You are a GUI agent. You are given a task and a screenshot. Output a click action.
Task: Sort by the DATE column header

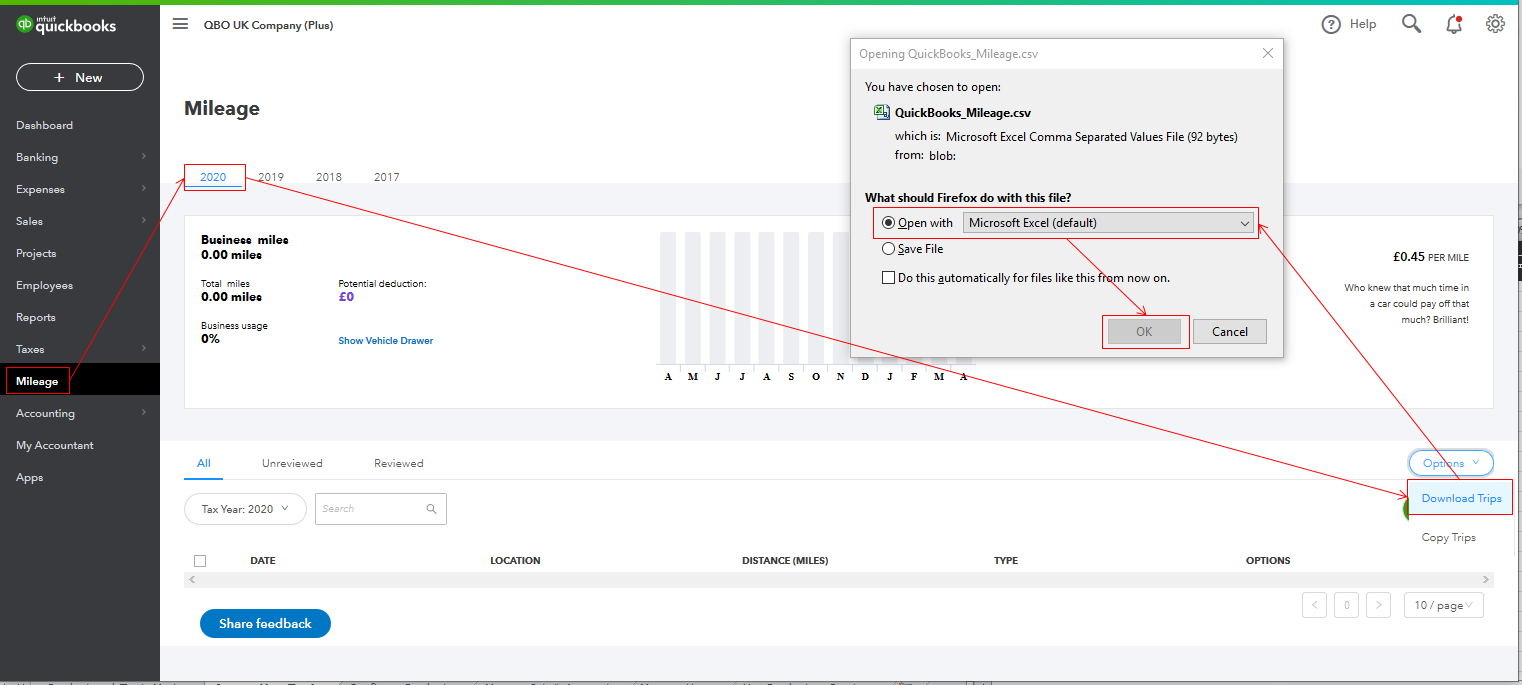pos(263,561)
